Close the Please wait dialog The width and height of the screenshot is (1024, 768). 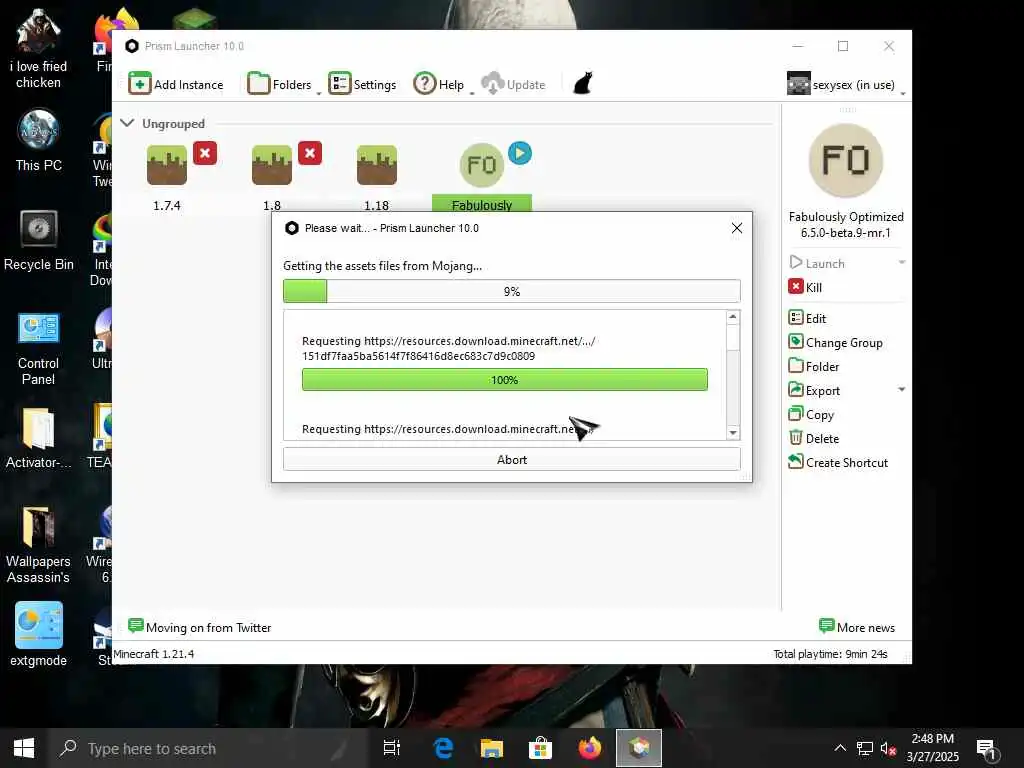(737, 228)
